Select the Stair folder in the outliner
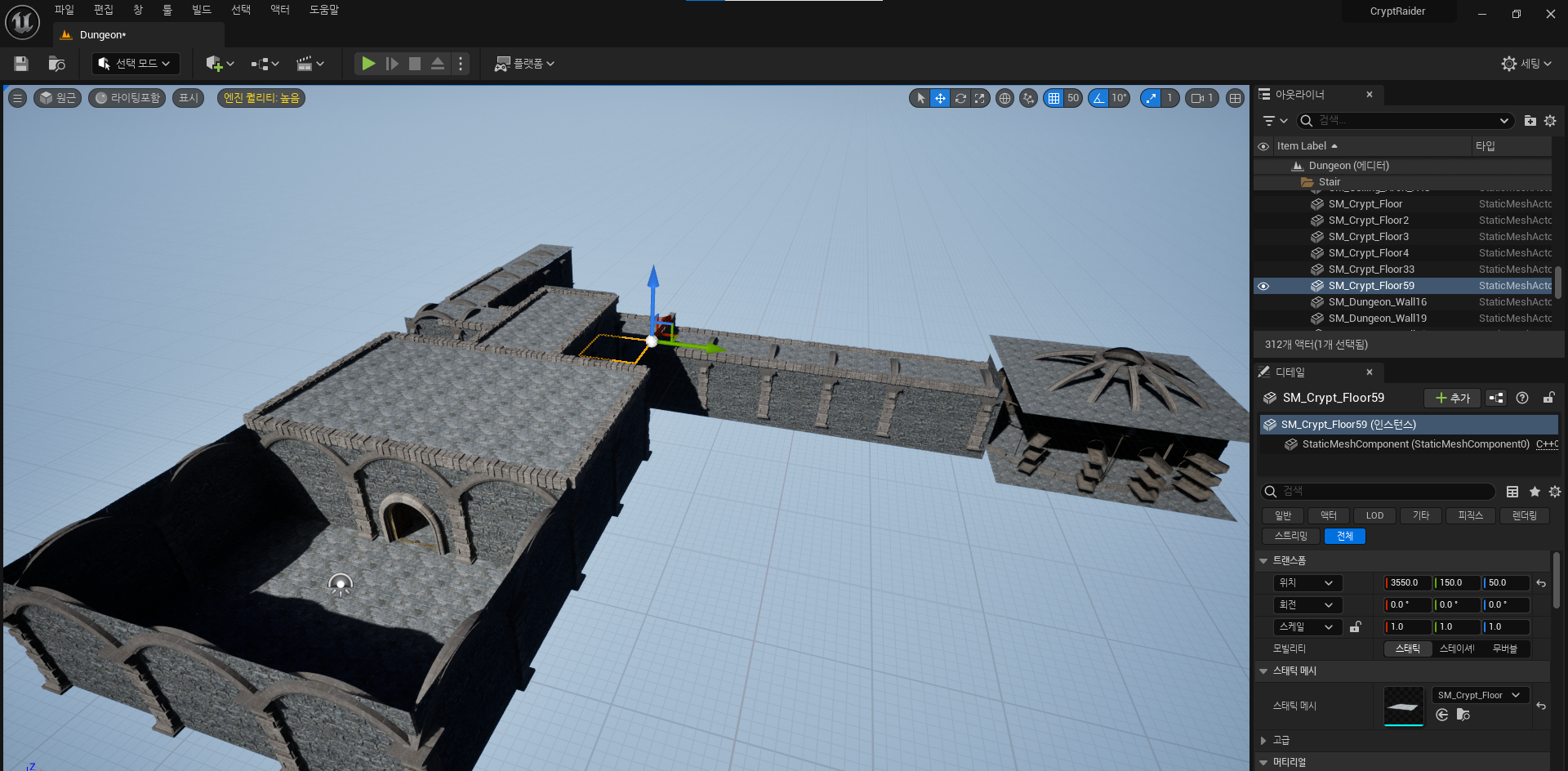The width and height of the screenshot is (1568, 771). (1403, 182)
